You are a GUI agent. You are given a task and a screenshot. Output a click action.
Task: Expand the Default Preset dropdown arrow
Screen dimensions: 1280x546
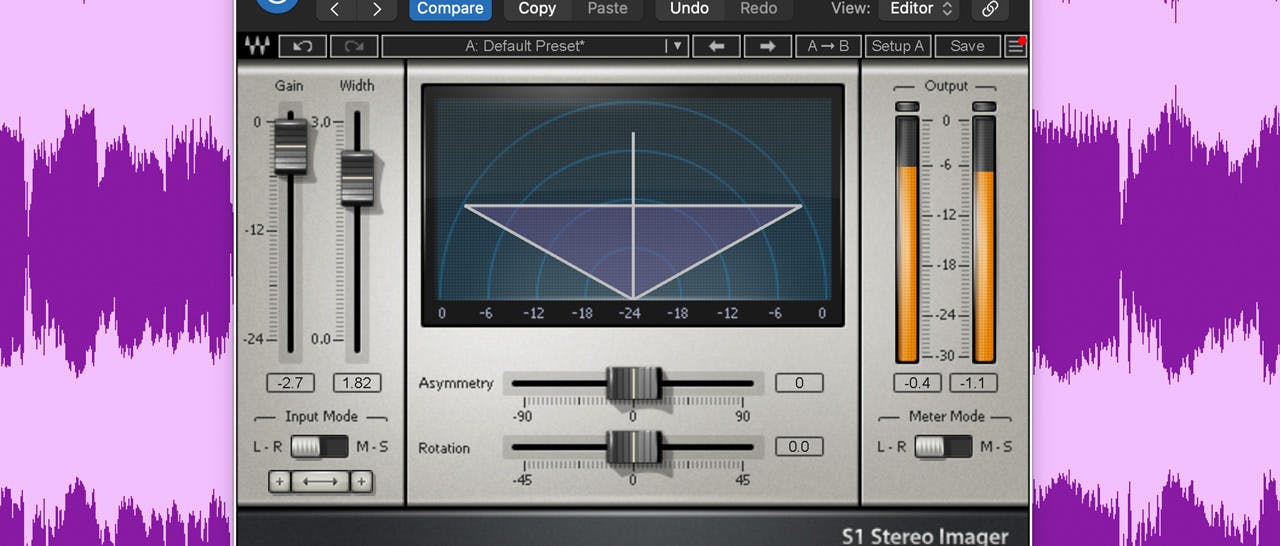[x=677, y=46]
